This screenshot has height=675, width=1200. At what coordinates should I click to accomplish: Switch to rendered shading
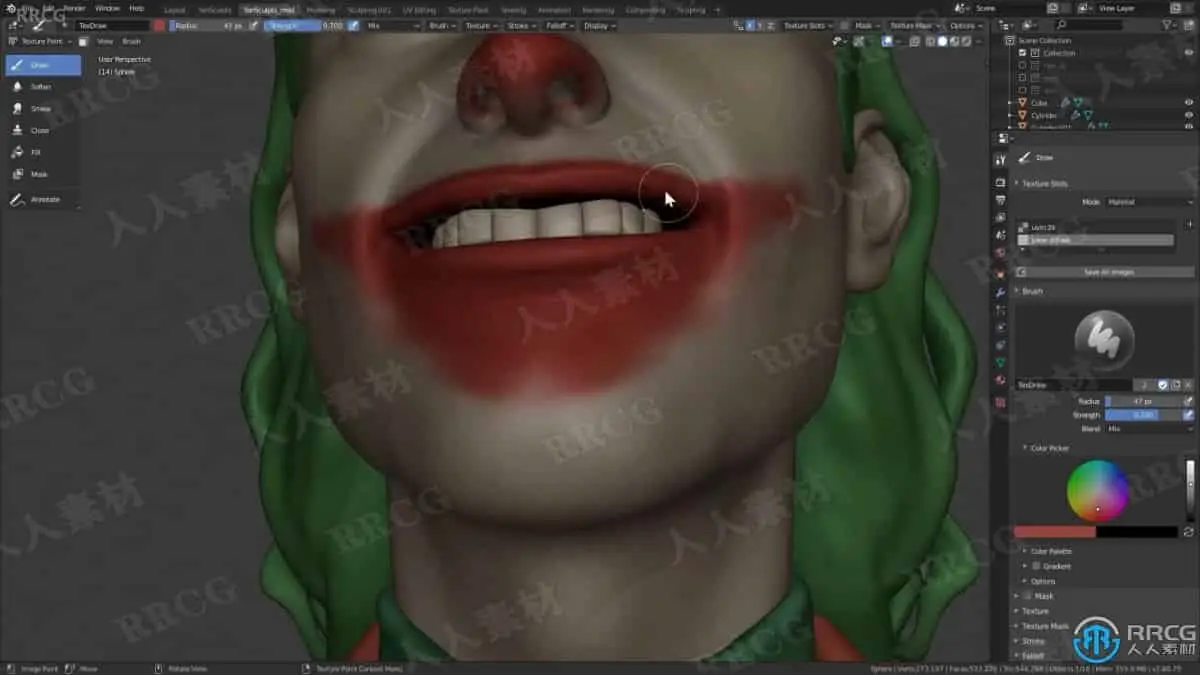(967, 41)
